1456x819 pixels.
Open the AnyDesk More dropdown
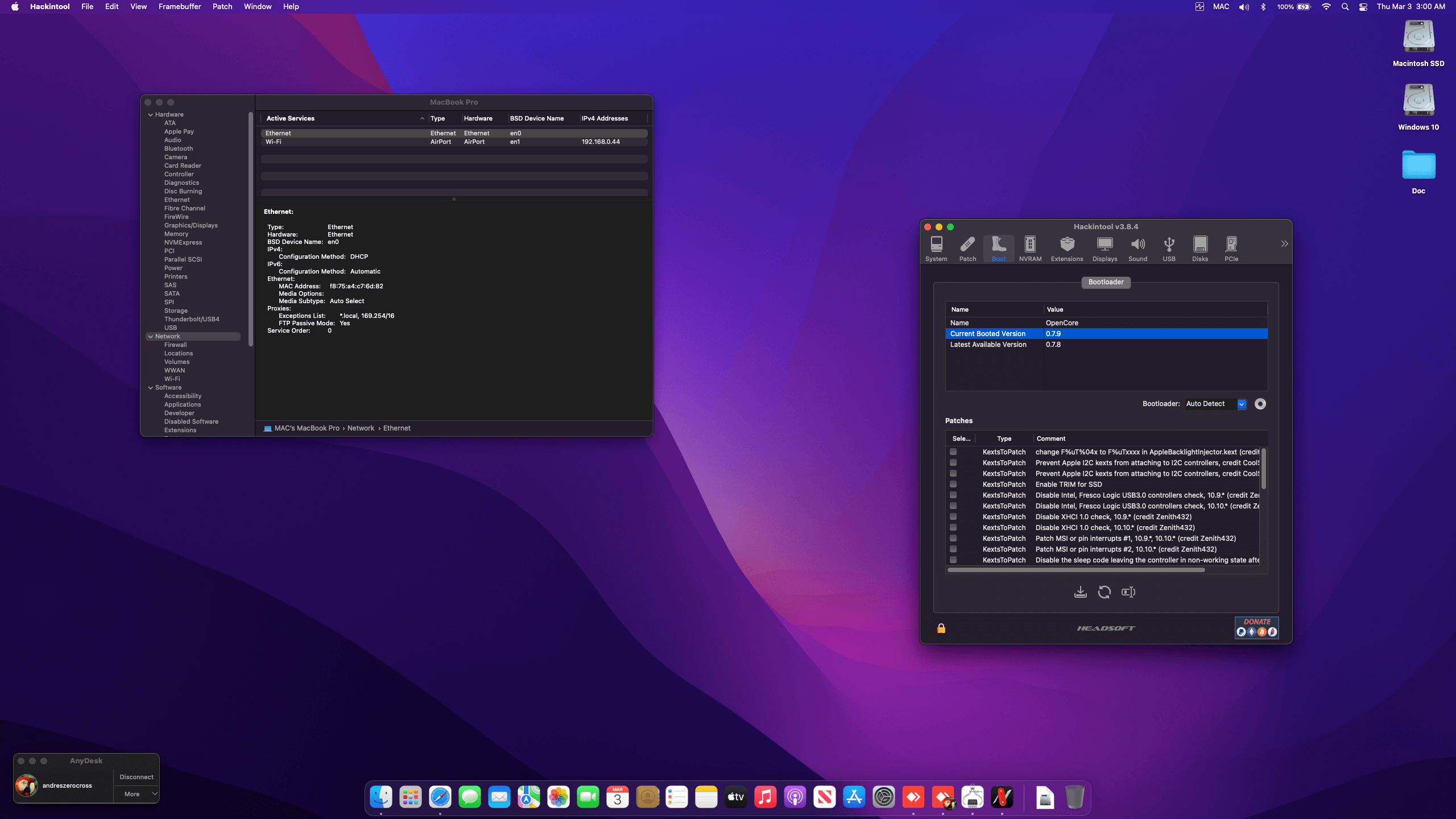click(x=136, y=794)
